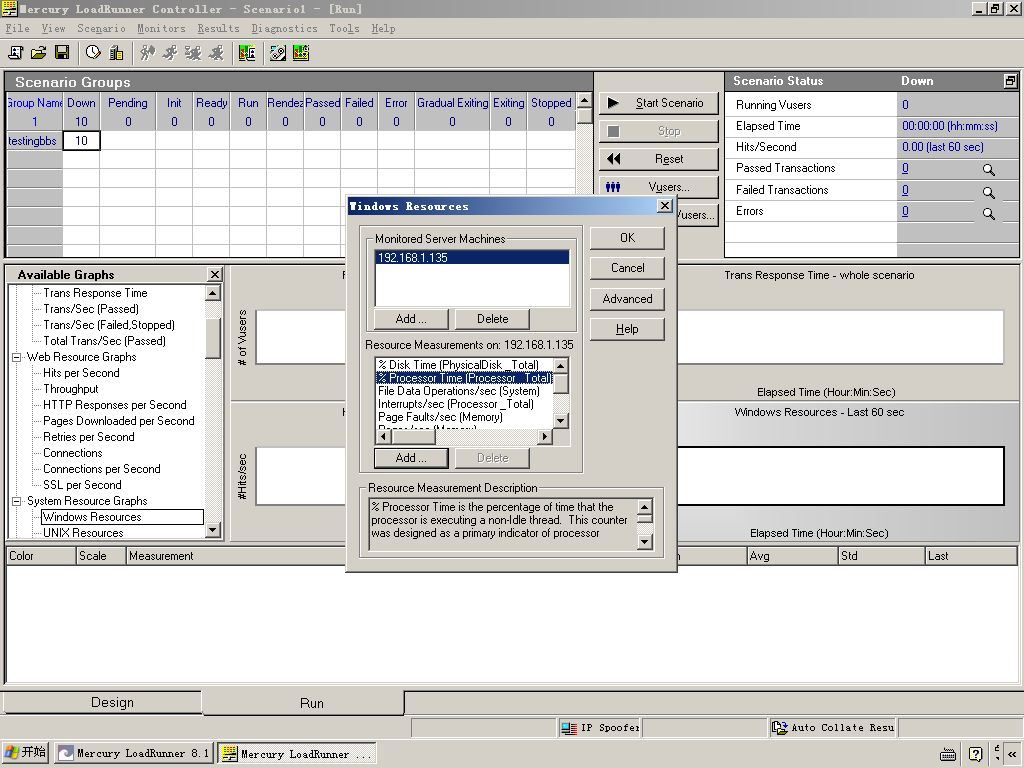Click OK in Windows Resources dialog
The image size is (1024, 768).
click(x=627, y=238)
